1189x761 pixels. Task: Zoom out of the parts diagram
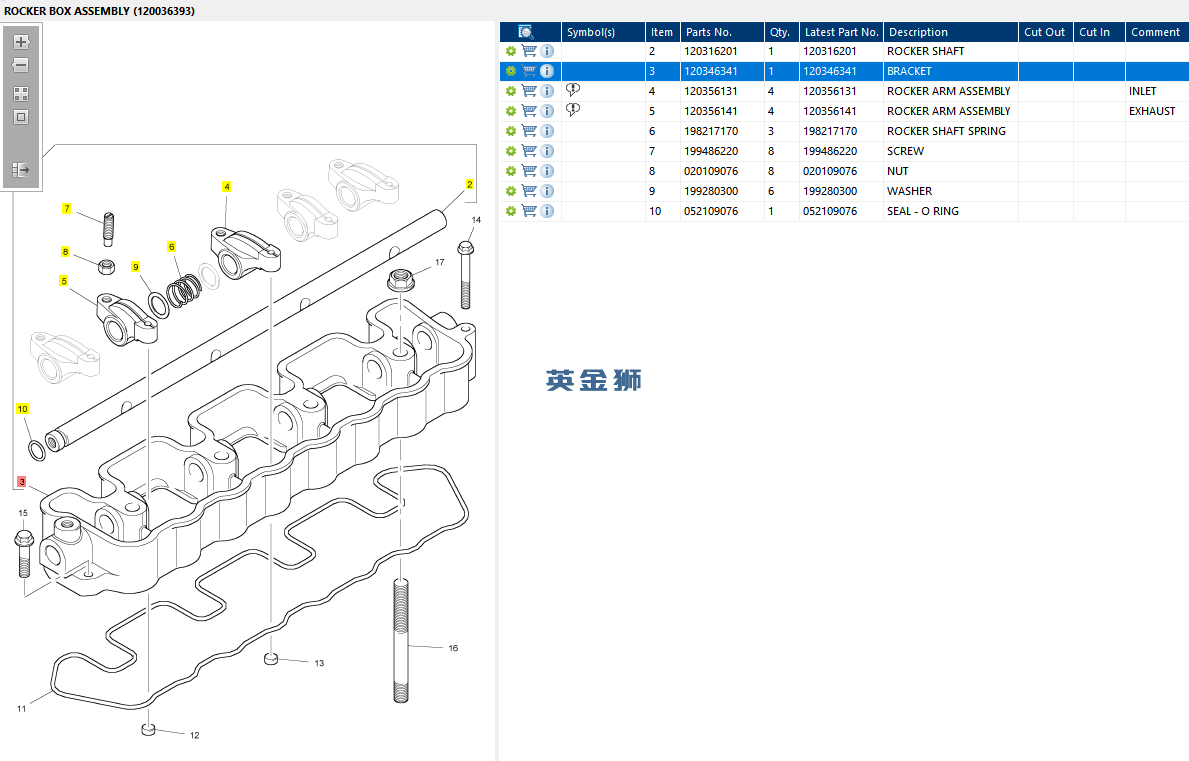click(20, 66)
